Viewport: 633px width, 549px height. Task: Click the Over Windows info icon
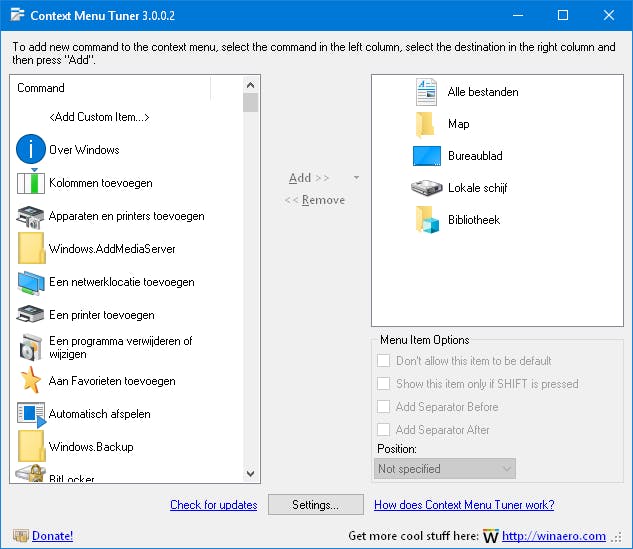(x=32, y=150)
